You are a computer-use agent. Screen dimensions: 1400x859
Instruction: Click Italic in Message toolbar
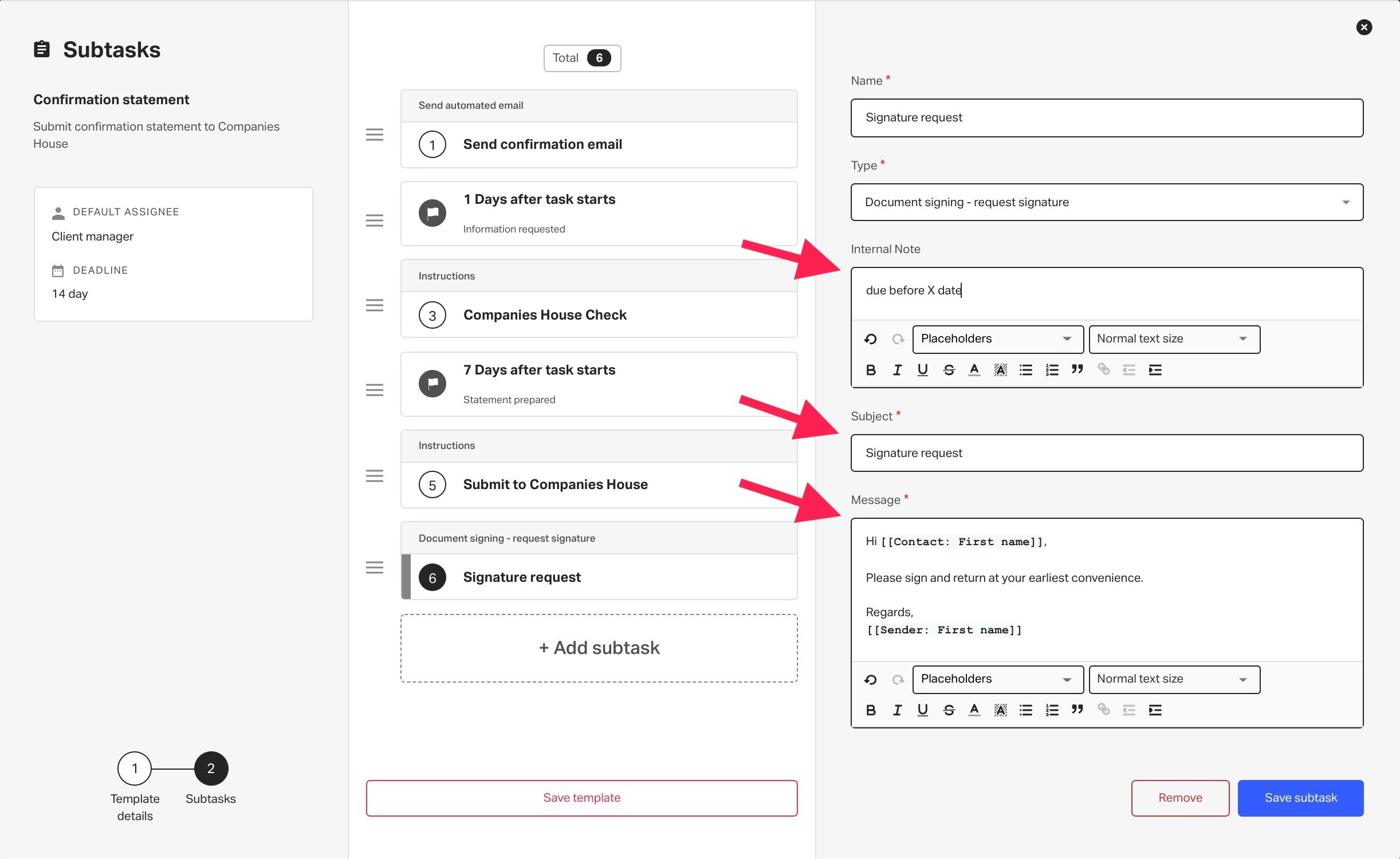(897, 710)
